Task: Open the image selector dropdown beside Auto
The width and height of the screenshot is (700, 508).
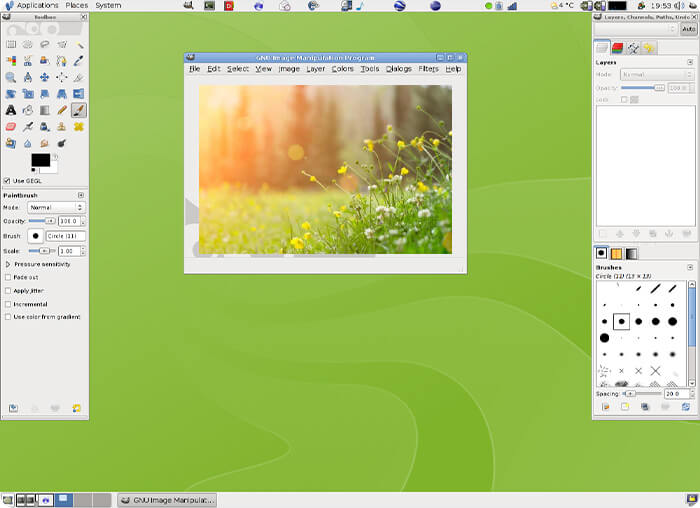Action: (x=636, y=29)
